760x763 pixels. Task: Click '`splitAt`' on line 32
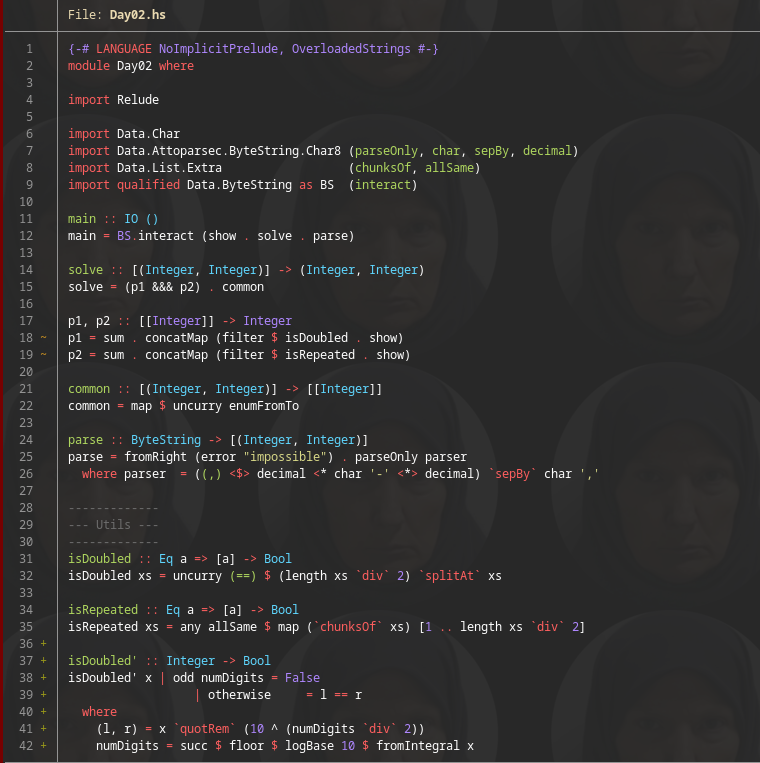coord(449,576)
